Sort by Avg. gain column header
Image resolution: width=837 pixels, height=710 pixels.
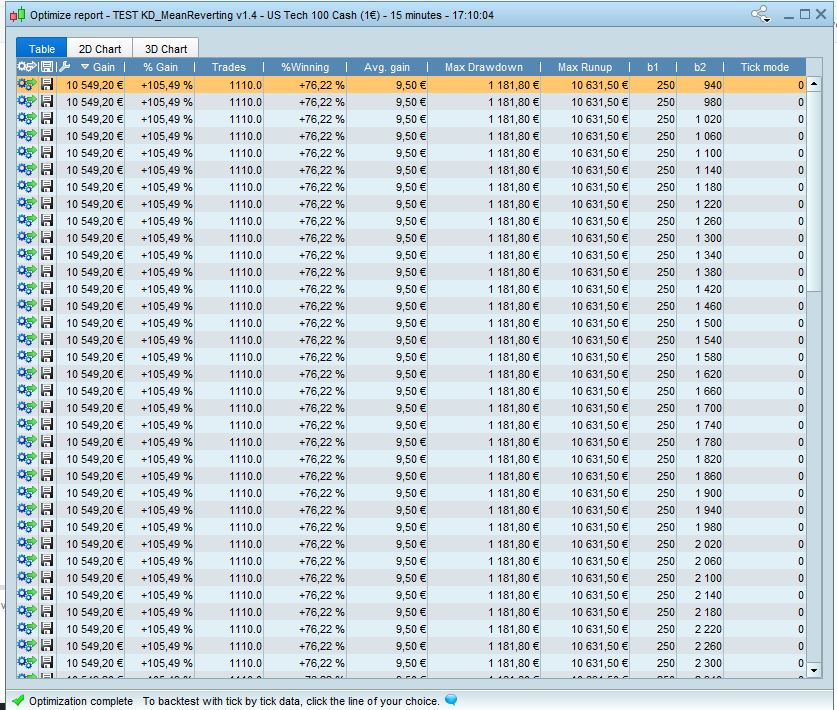tap(387, 67)
